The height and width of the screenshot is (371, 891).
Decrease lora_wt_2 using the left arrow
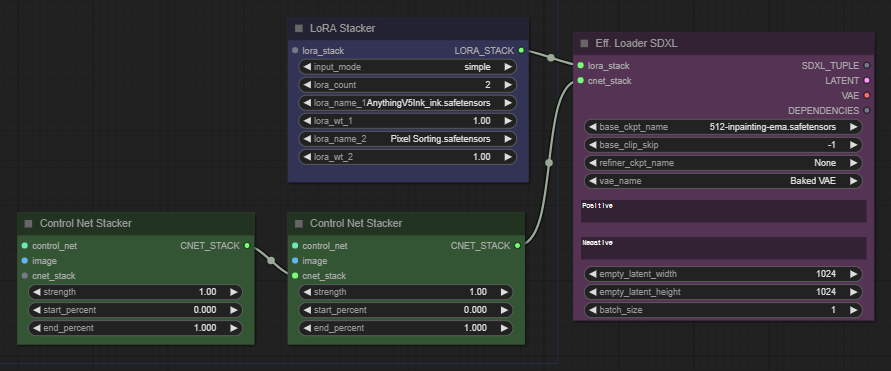307,157
